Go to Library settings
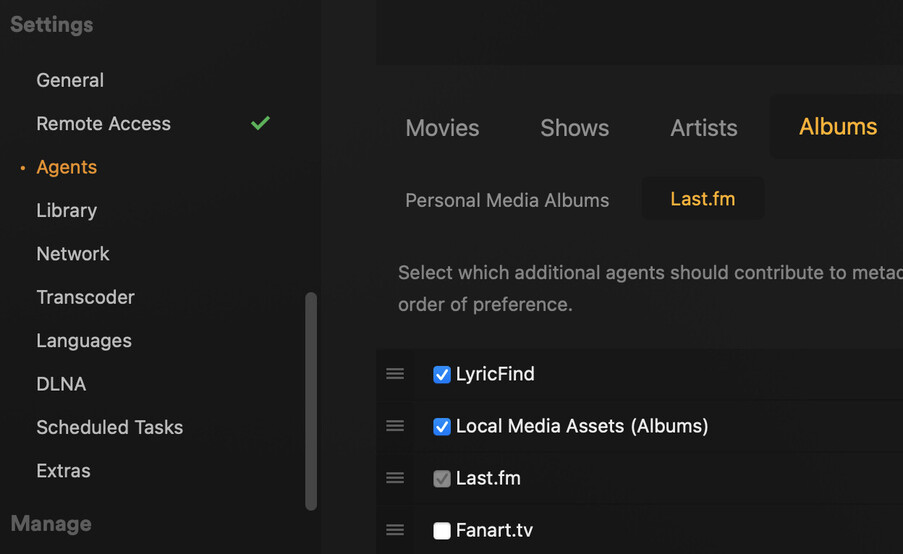Image resolution: width=903 pixels, height=554 pixels. [x=67, y=210]
